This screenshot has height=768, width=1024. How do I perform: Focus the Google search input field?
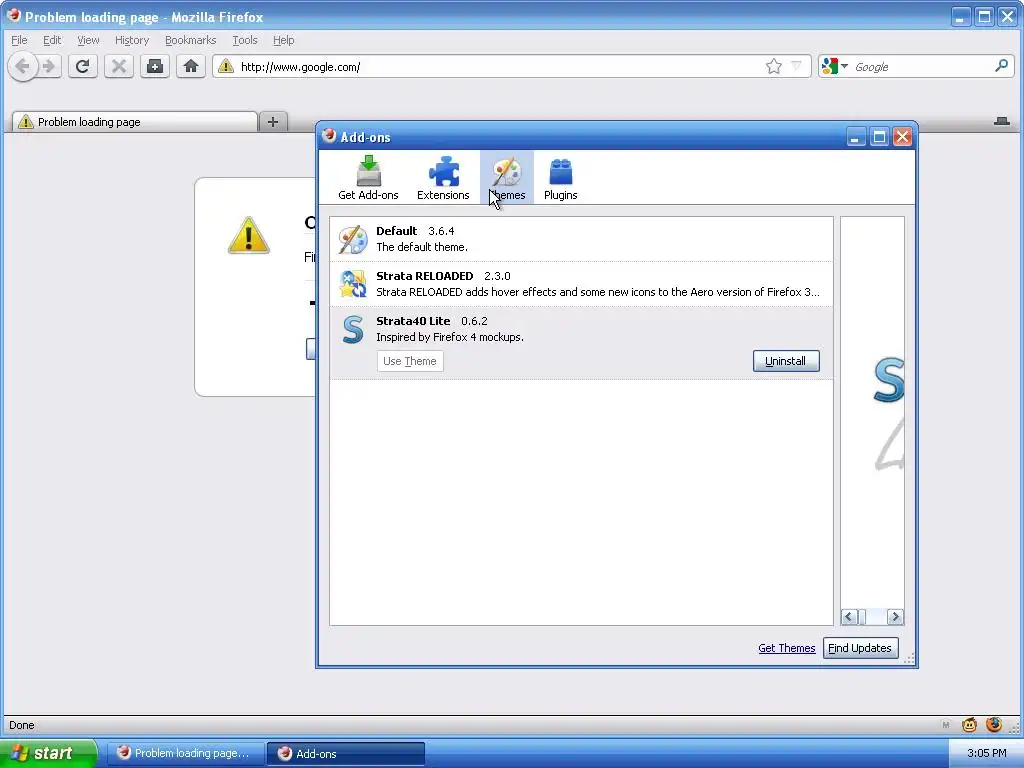922,67
